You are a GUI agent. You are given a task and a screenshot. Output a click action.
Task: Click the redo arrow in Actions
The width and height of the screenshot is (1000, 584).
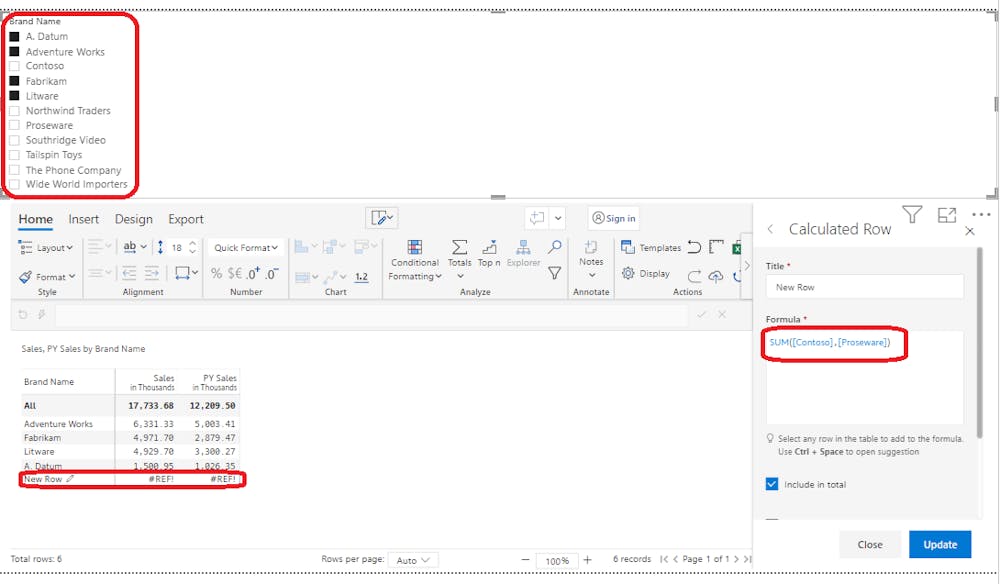click(x=695, y=276)
